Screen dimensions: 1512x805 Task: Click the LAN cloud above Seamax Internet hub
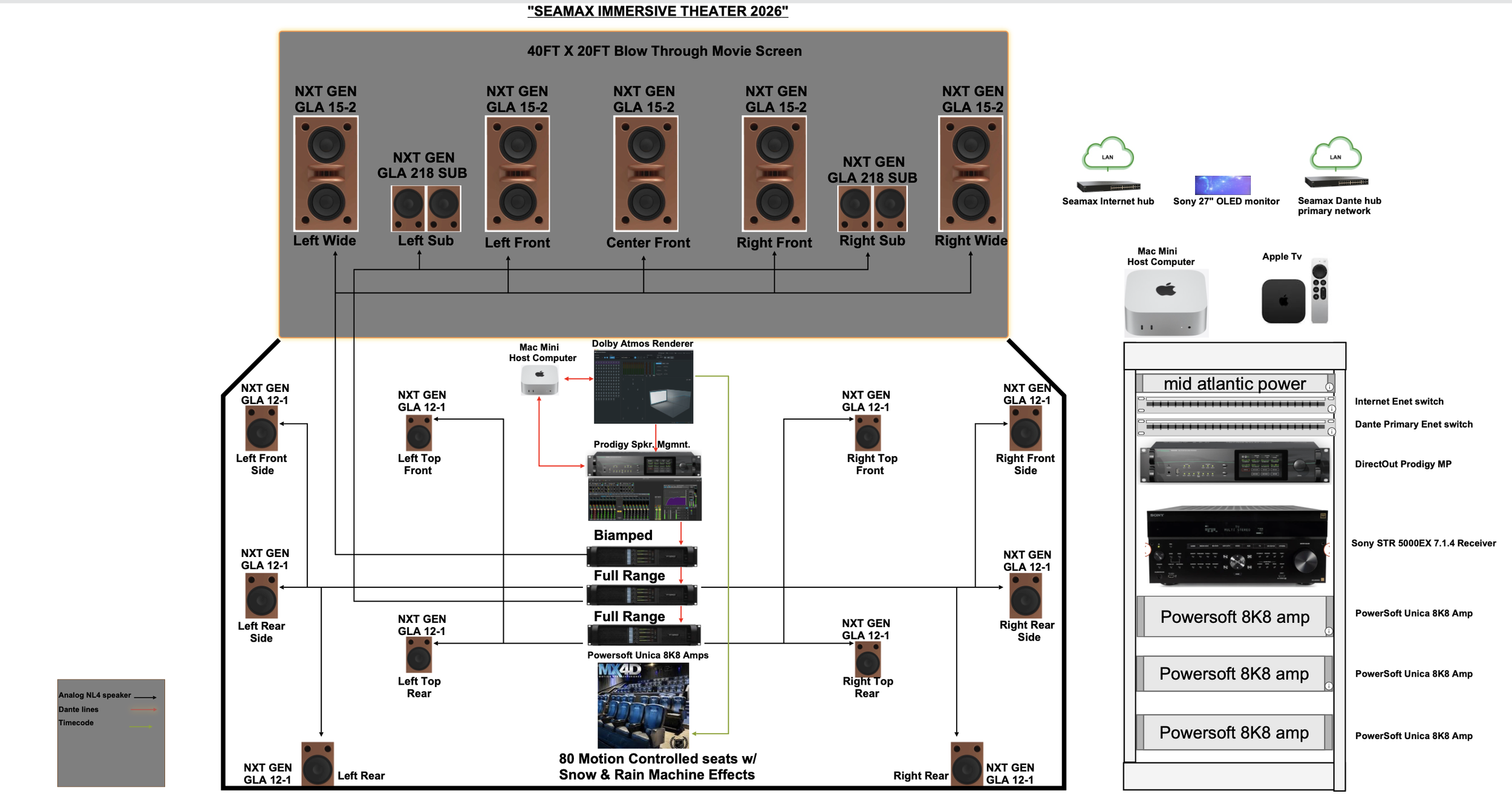(x=1108, y=154)
